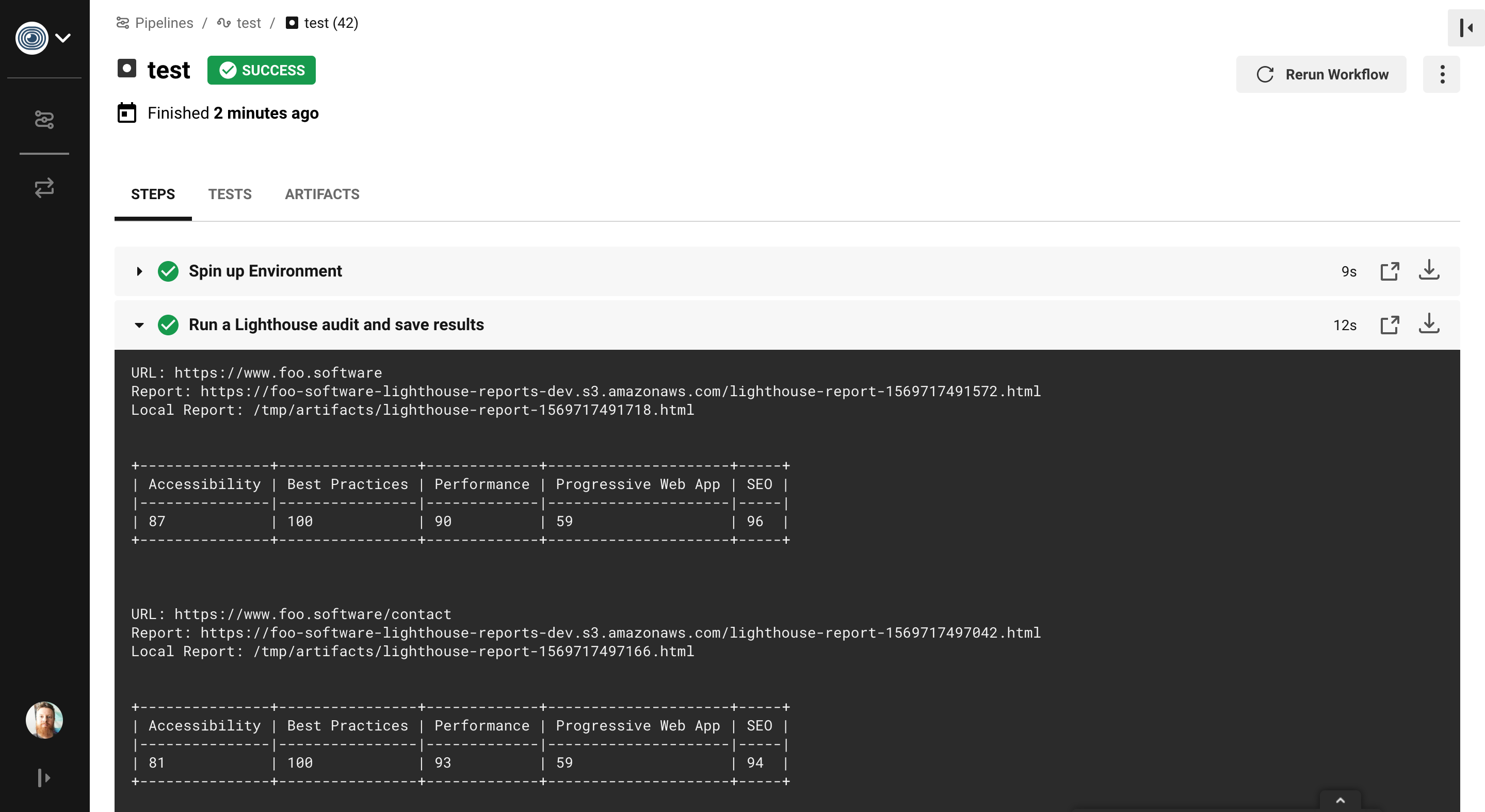
Task: Switch to the TESTS tab
Action: (x=230, y=194)
